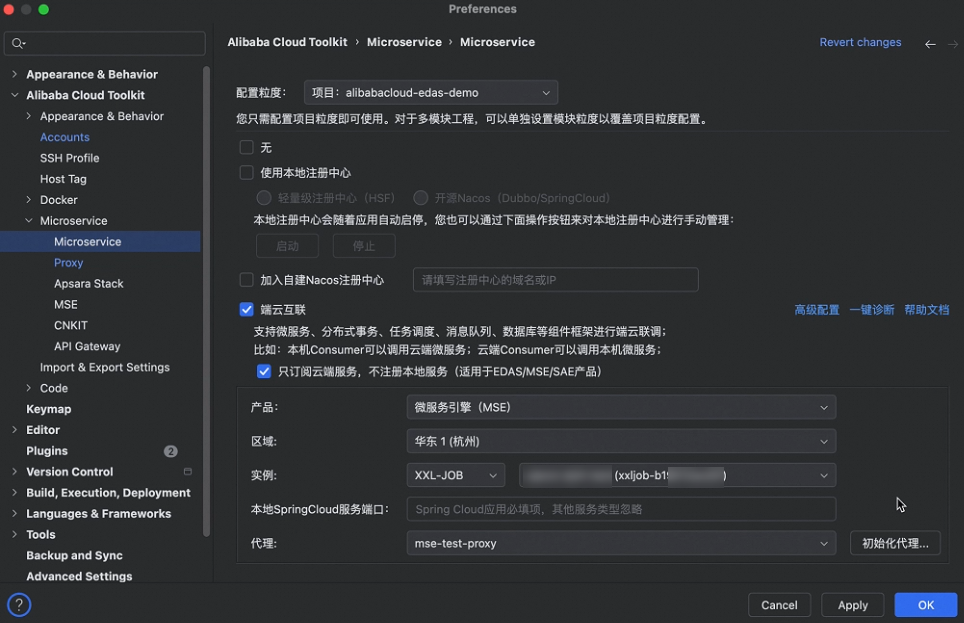Open Host Tag settings page
964x623 pixels.
63,179
